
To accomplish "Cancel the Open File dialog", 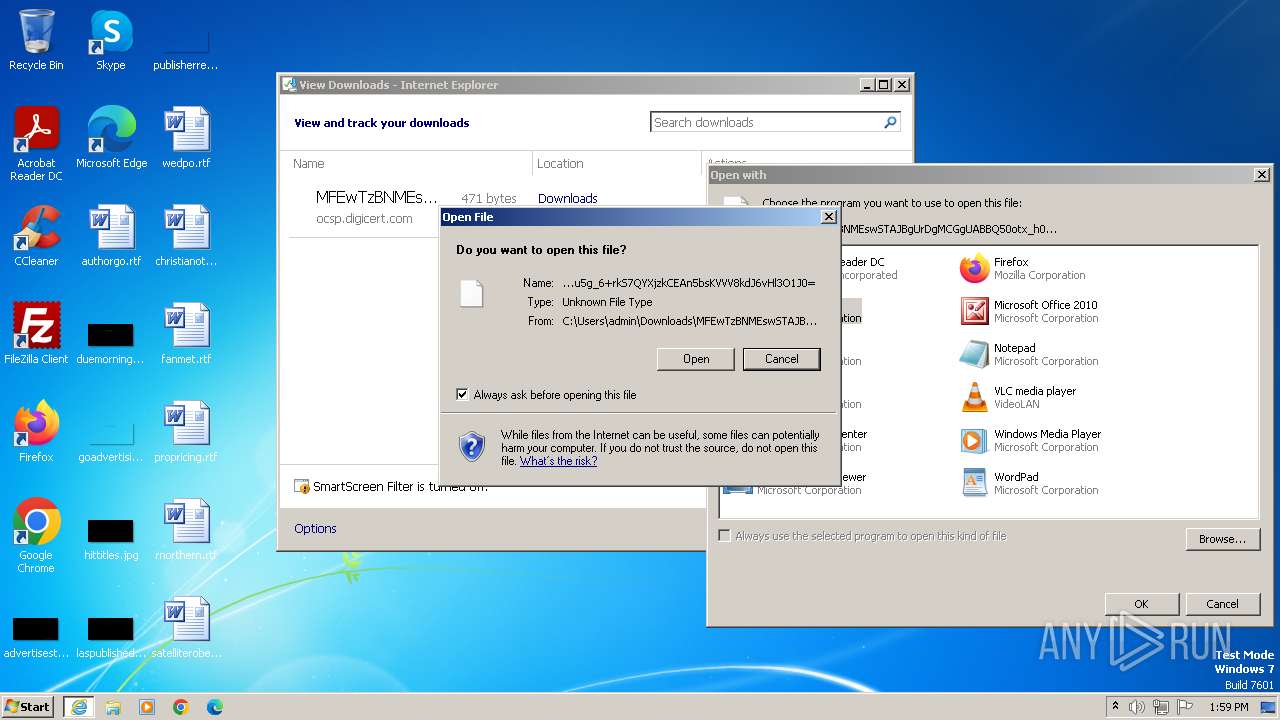I will pos(782,359).
